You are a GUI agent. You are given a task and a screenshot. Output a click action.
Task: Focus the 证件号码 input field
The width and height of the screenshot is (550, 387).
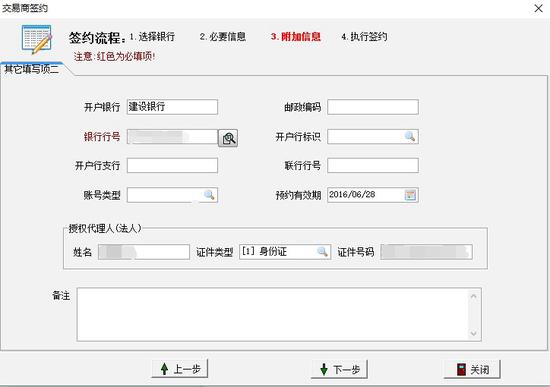(x=427, y=252)
